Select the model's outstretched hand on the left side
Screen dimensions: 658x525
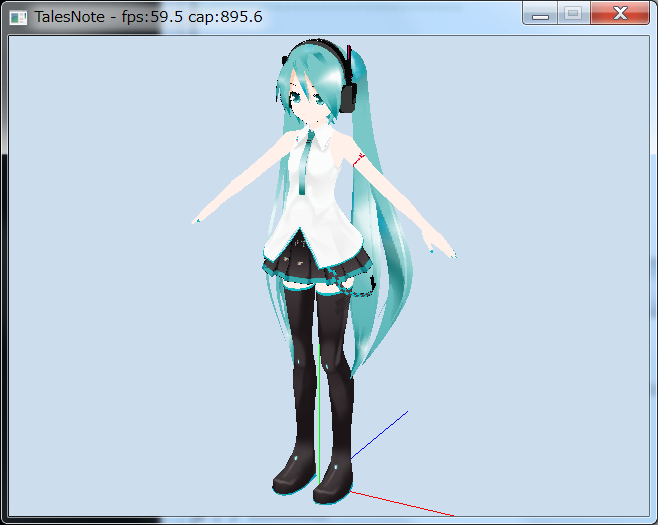point(202,215)
